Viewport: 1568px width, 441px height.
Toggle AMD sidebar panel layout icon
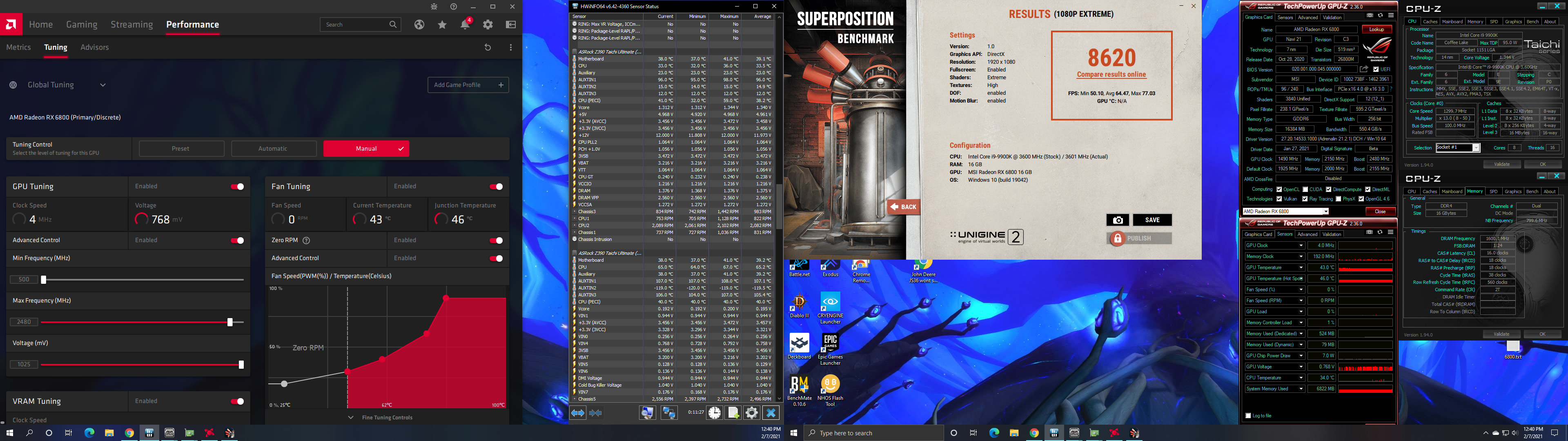[x=511, y=24]
